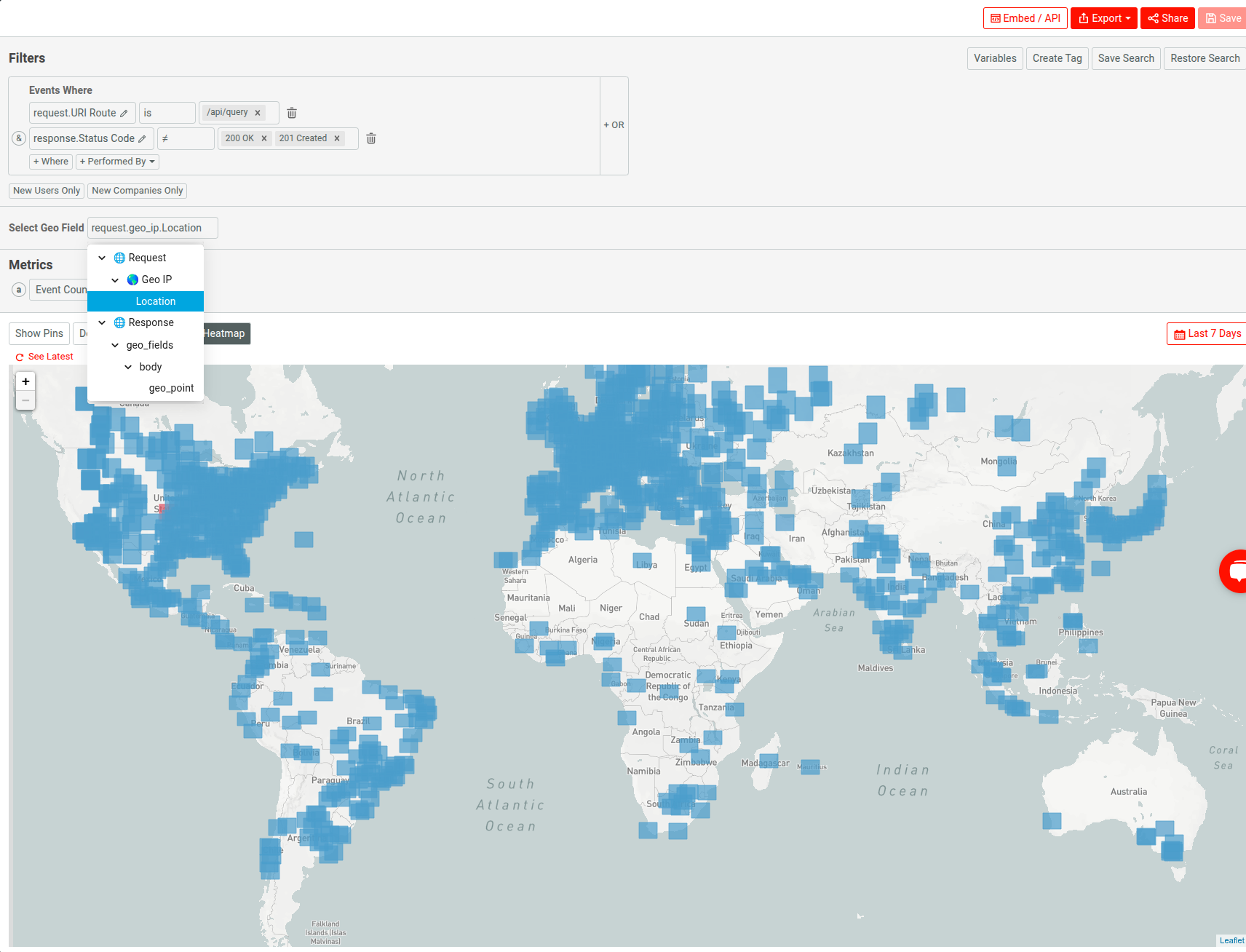Viewport: 1246px width, 952px height.
Task: Open the Variables dialog
Action: tap(994, 58)
